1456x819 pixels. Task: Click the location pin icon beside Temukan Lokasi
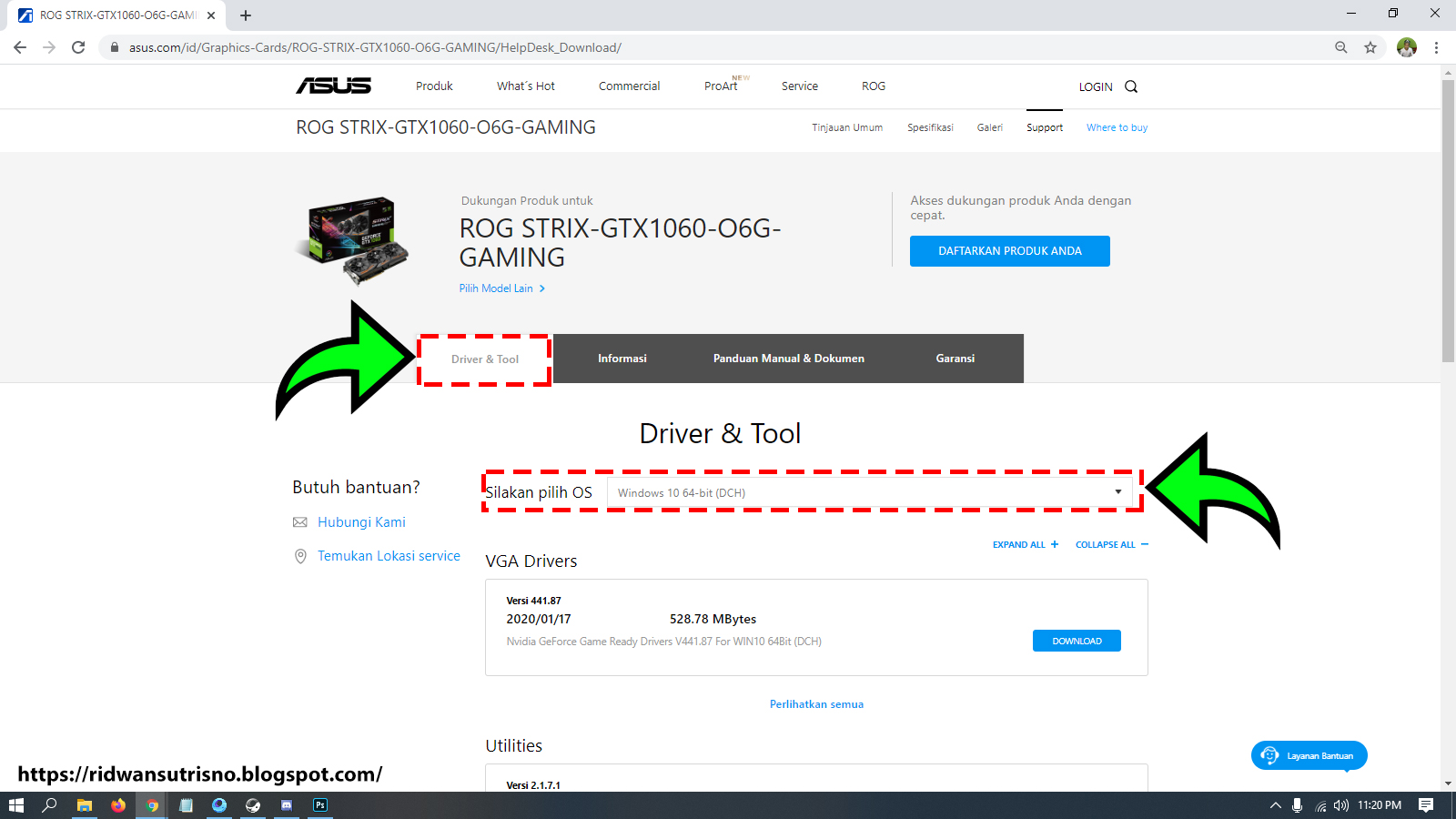[300, 556]
